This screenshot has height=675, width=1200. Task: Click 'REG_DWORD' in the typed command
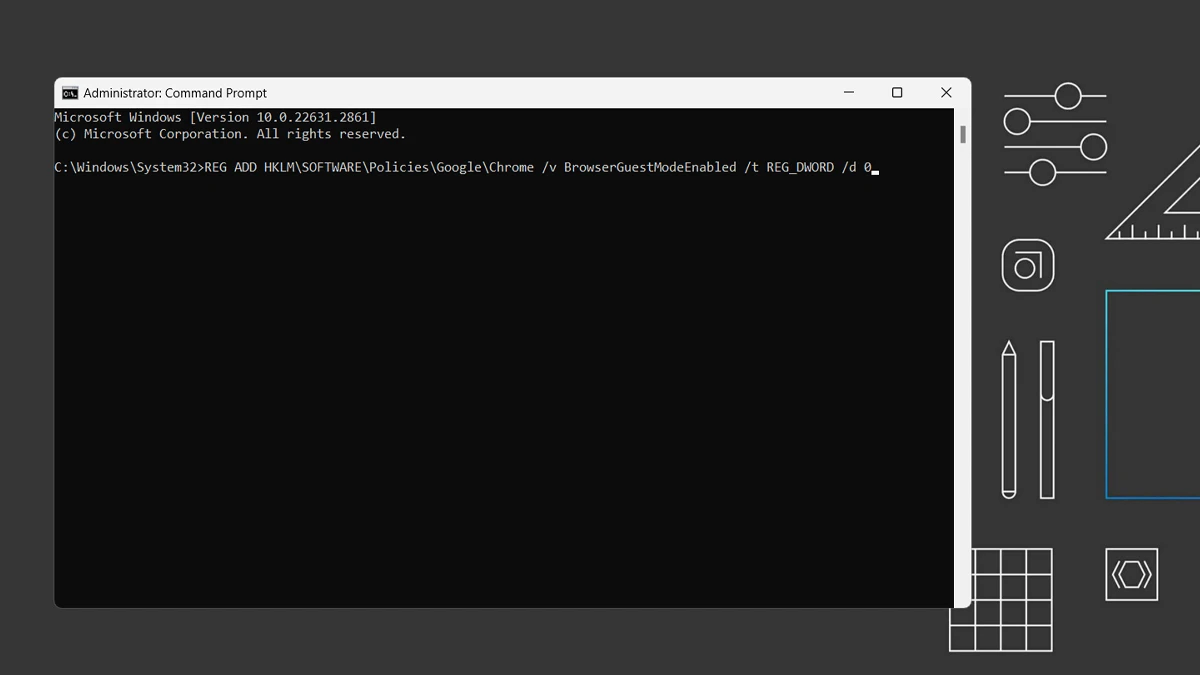(800, 167)
